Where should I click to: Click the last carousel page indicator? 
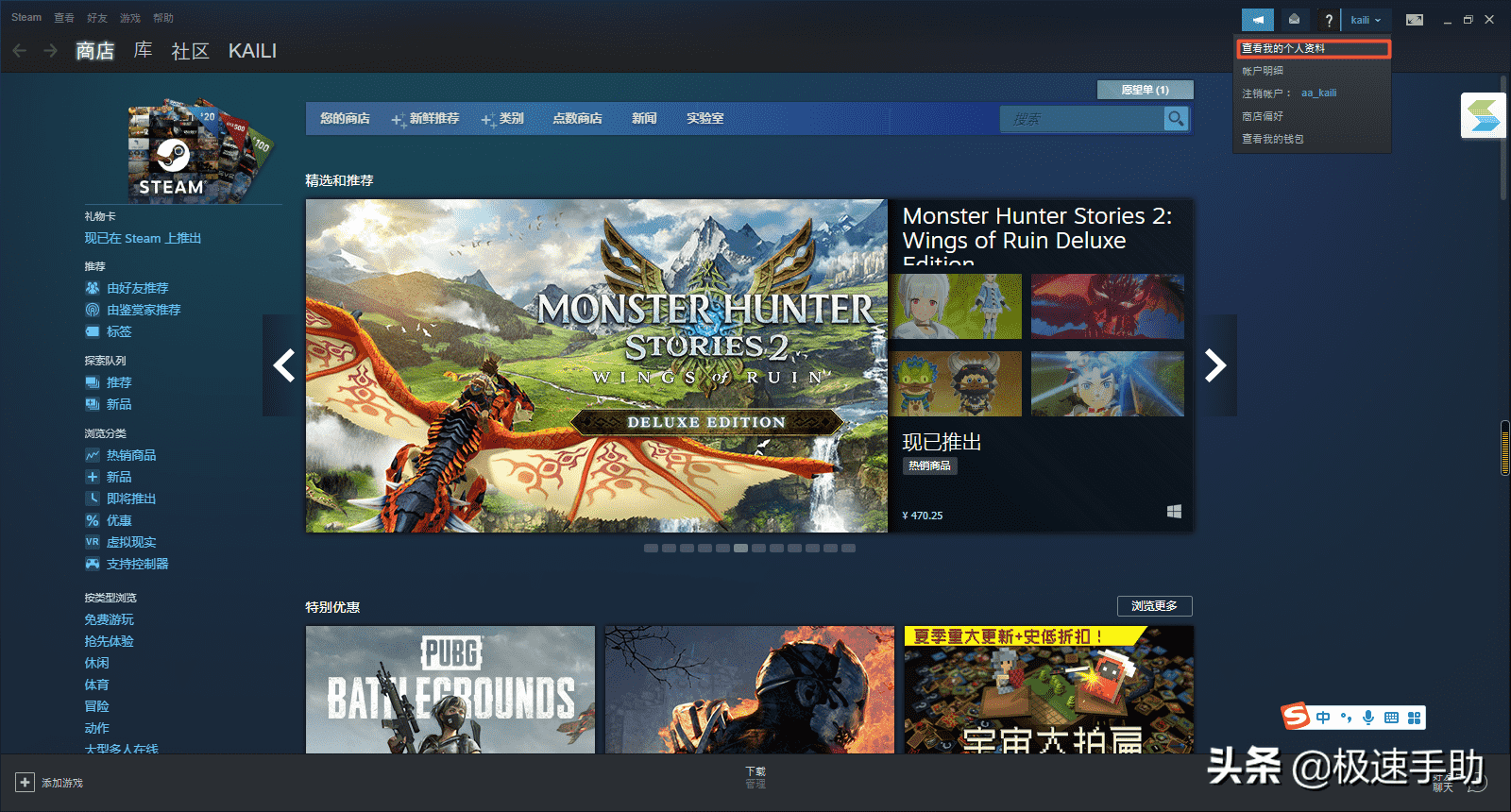pos(848,548)
